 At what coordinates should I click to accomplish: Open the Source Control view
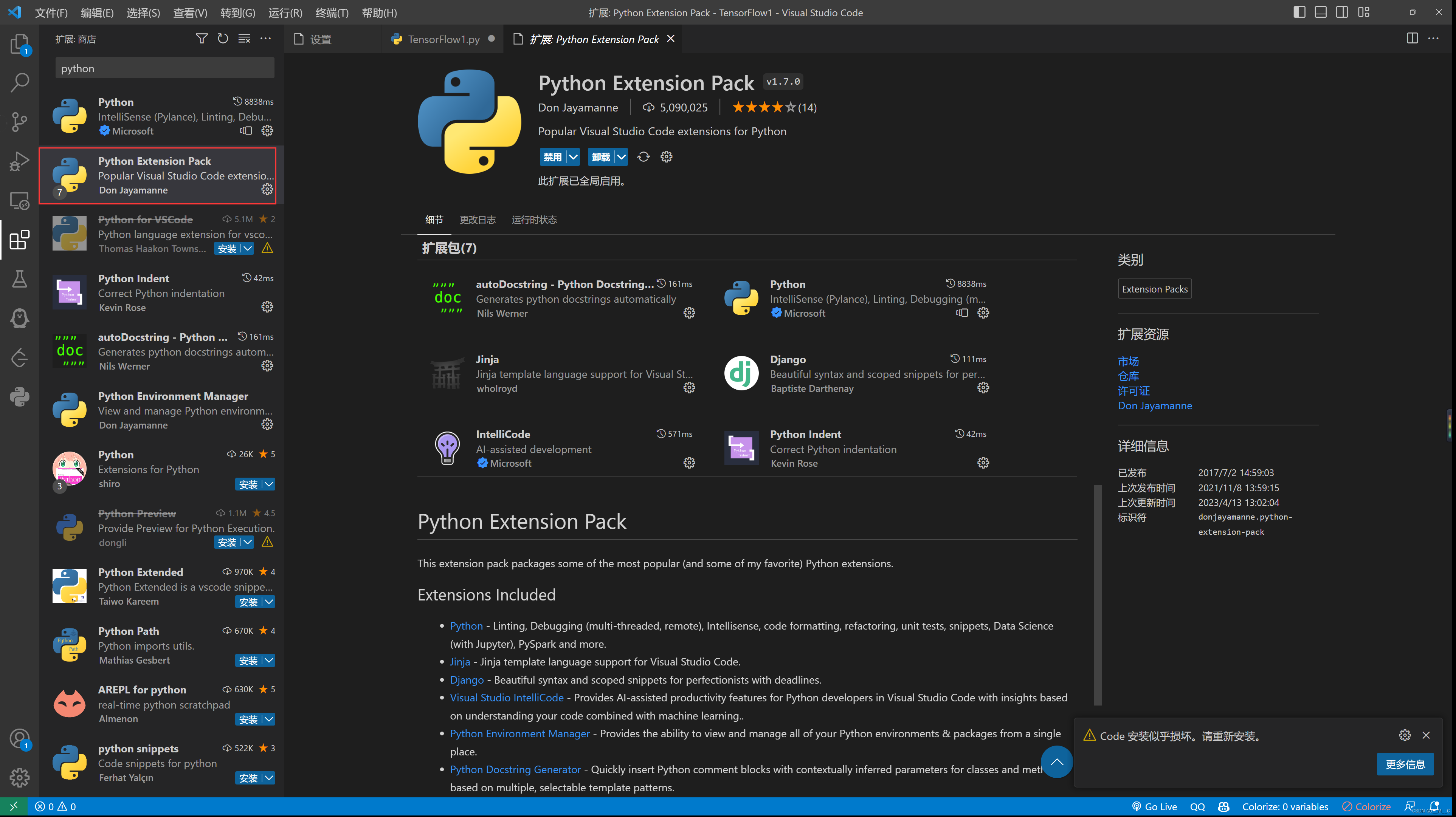point(19,121)
